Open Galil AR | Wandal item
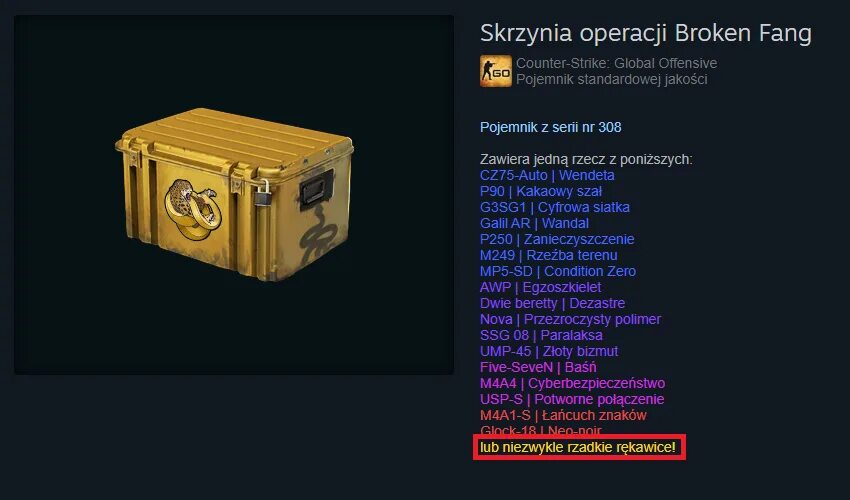The height and width of the screenshot is (500, 850). point(534,223)
